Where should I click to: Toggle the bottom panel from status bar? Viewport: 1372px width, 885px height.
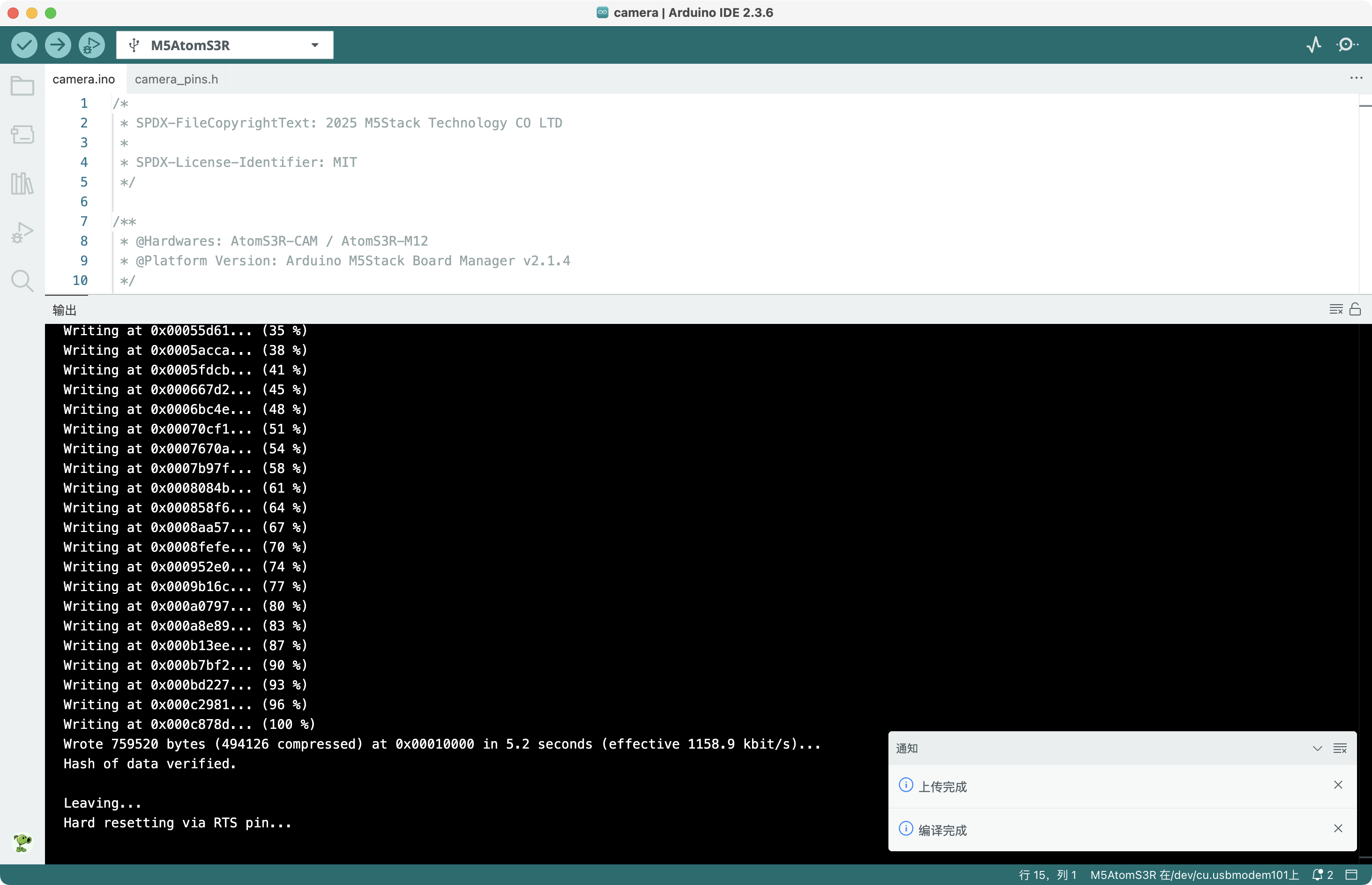click(1352, 875)
